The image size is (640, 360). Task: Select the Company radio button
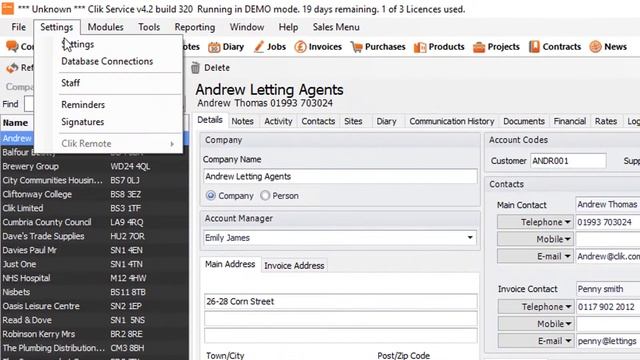[211, 196]
